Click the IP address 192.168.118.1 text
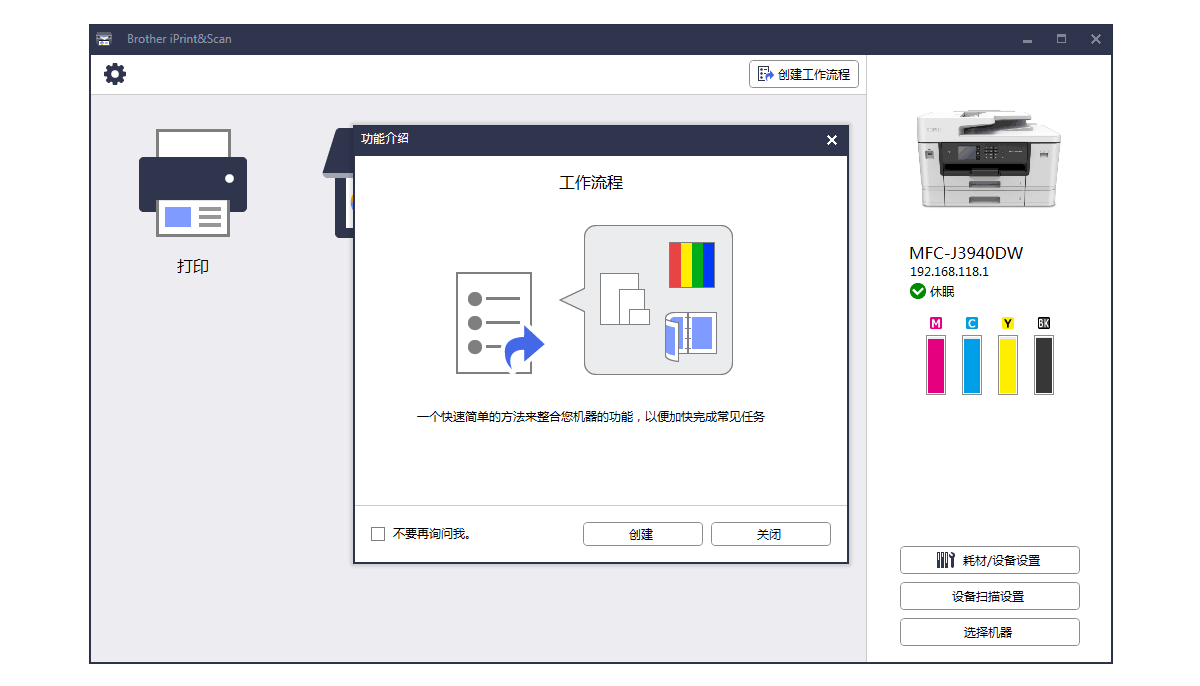The width and height of the screenshot is (1200, 686). click(949, 272)
